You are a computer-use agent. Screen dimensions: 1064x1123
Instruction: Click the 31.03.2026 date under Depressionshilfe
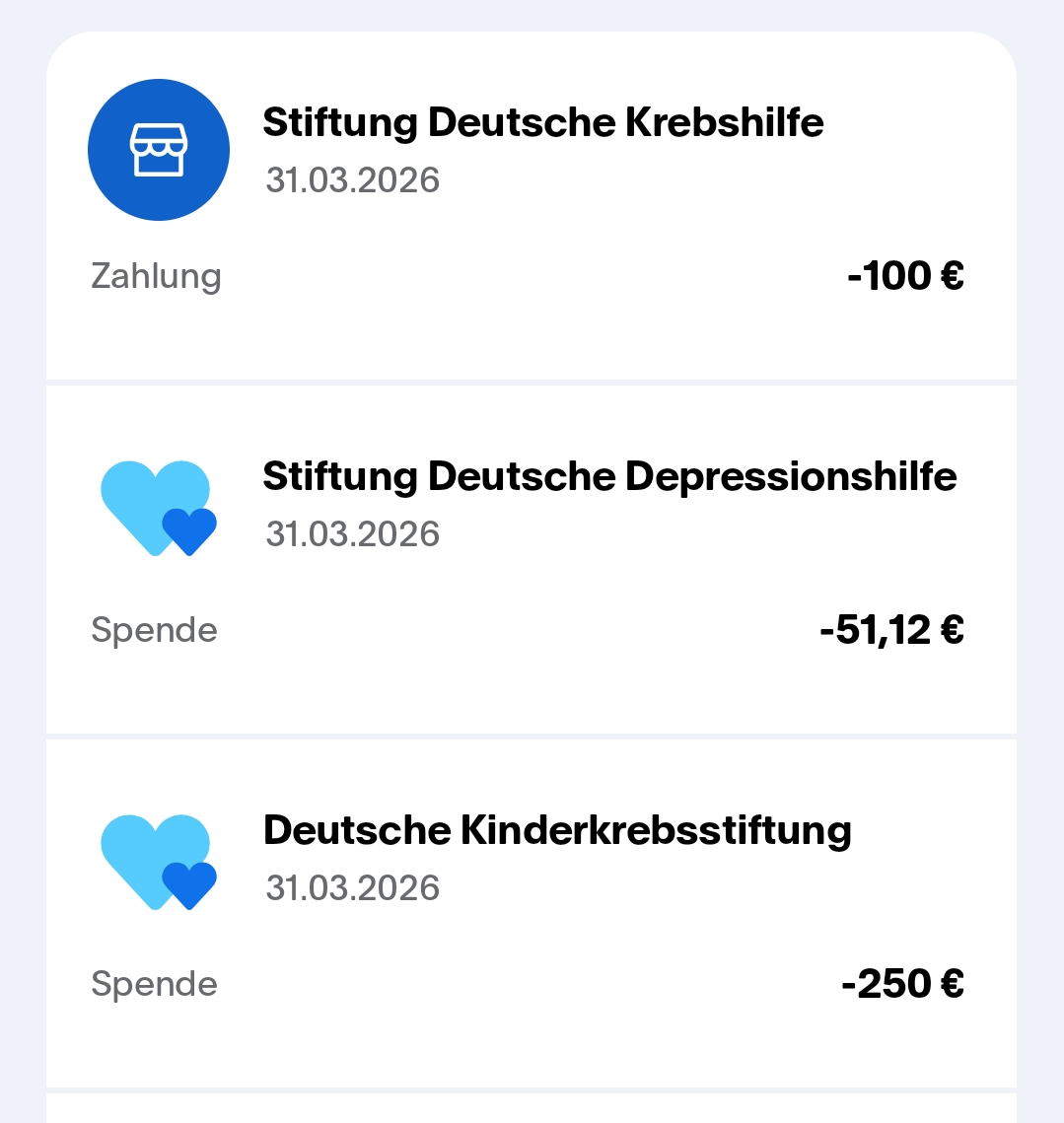pos(352,534)
